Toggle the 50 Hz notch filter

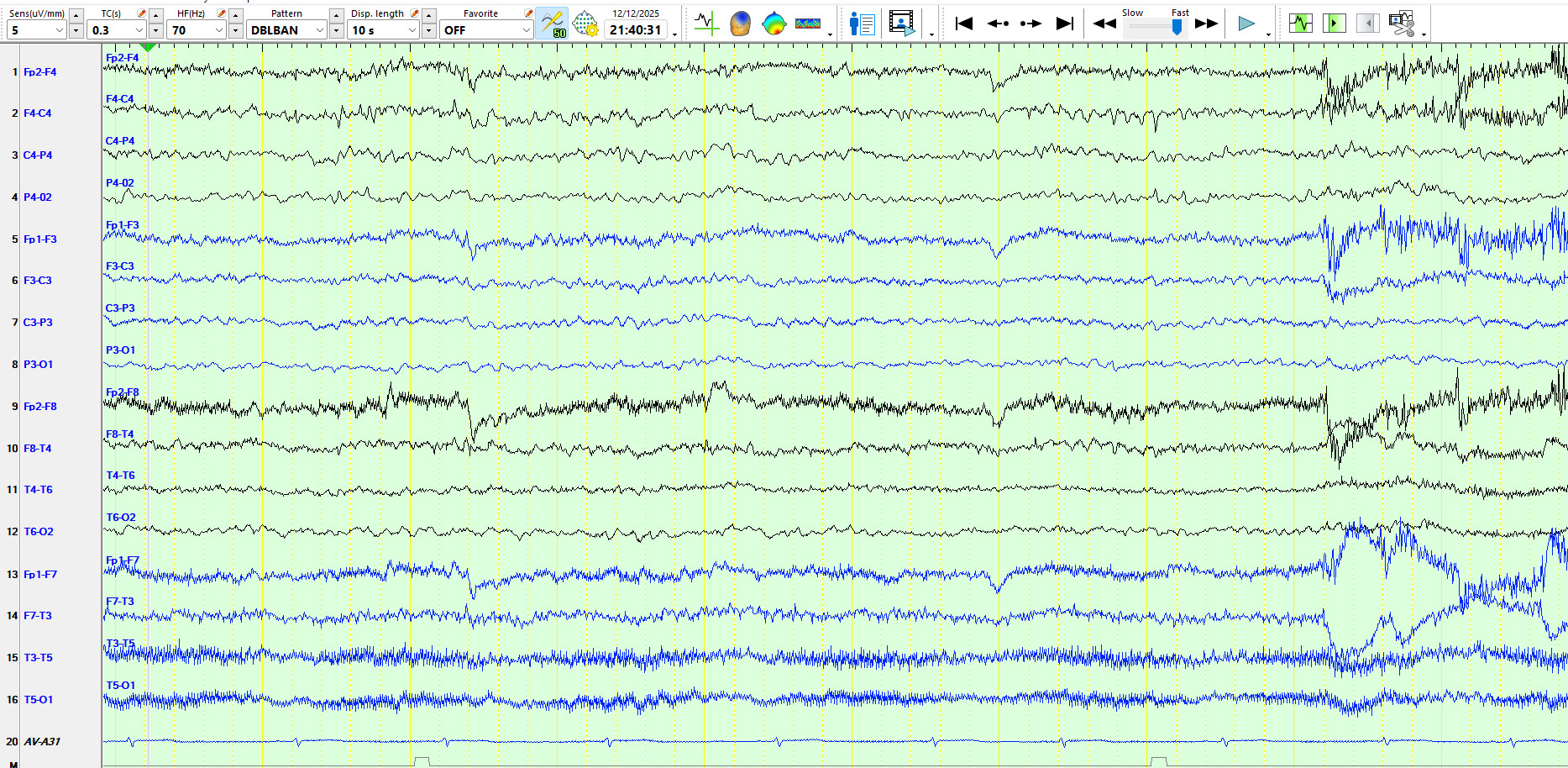552,24
